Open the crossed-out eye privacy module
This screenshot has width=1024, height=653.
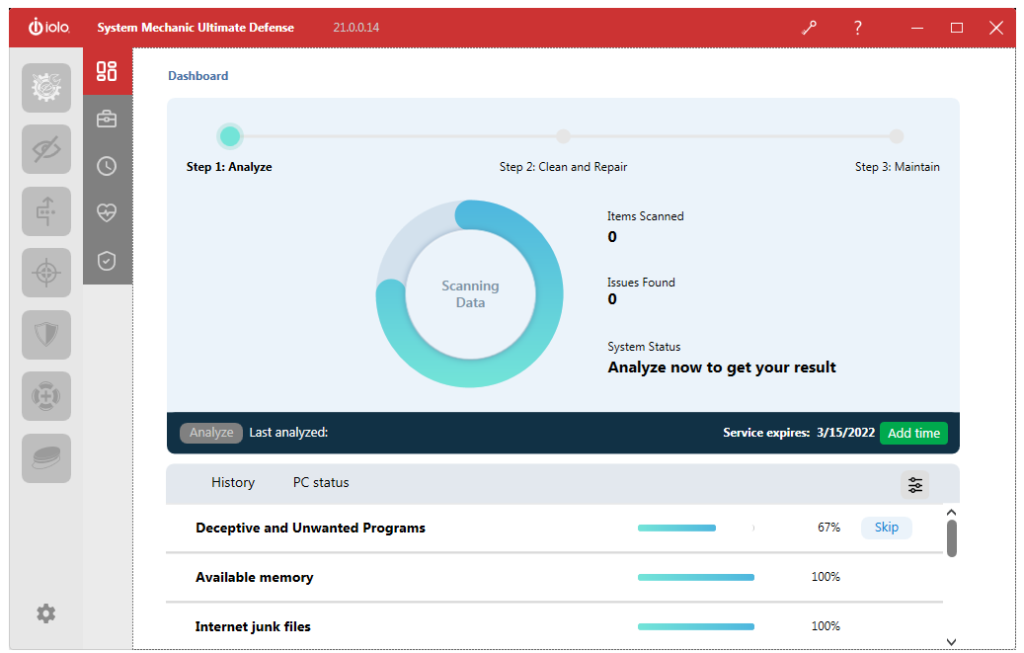coord(47,150)
